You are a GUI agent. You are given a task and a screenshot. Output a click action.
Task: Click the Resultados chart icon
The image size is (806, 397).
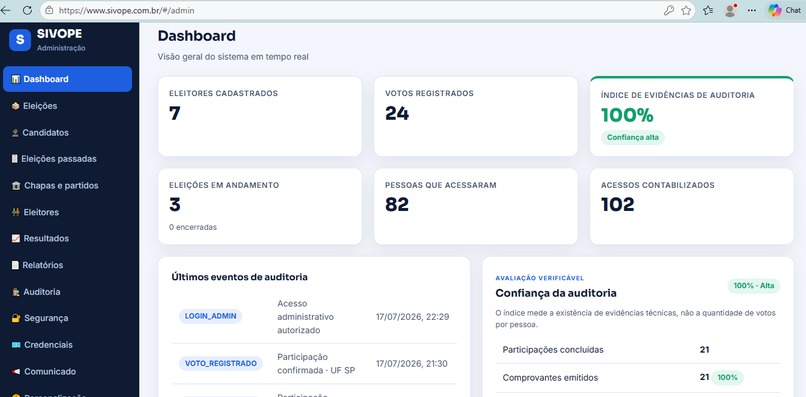click(x=16, y=239)
